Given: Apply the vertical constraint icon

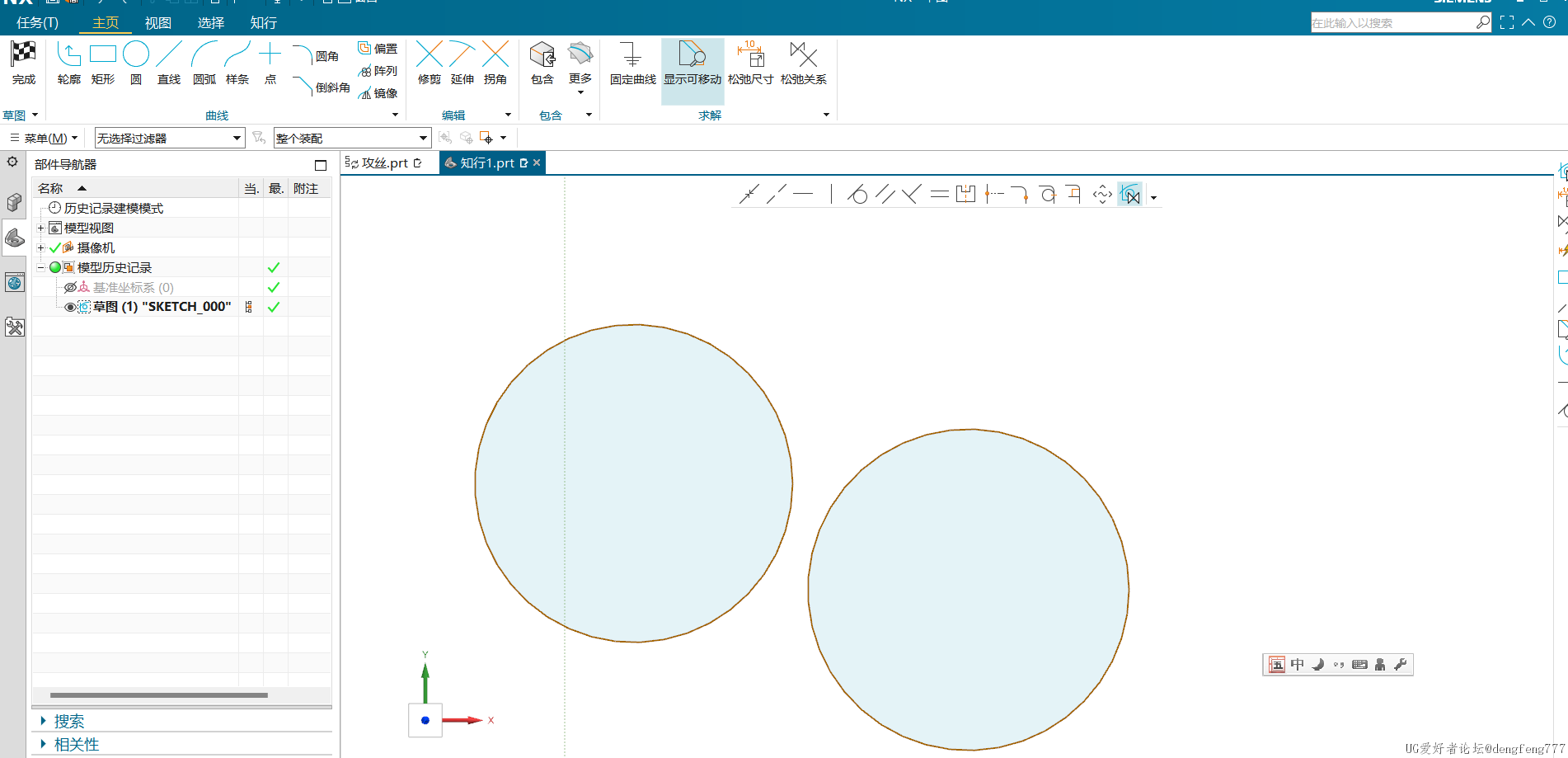Looking at the screenshot, I should 831,195.
